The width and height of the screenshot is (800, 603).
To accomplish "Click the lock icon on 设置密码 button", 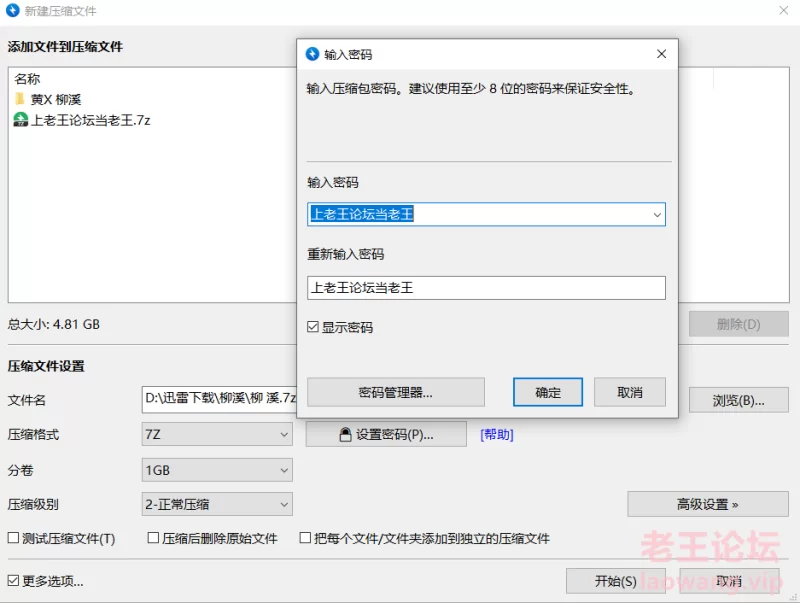I will (x=345, y=434).
